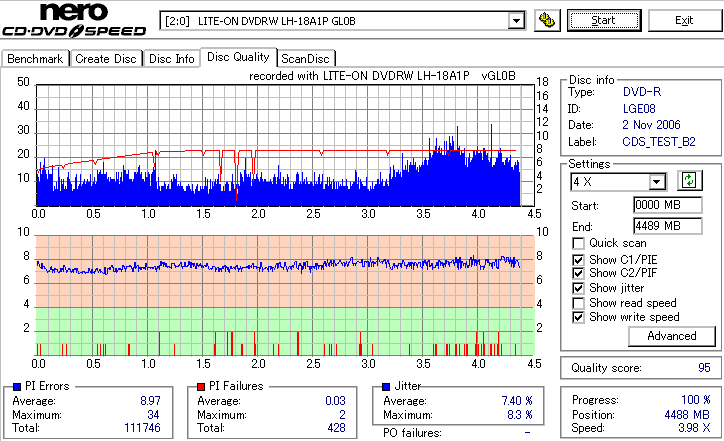The height and width of the screenshot is (441, 724).
Task: Disable Show write speed checkbox
Action: 578,317
